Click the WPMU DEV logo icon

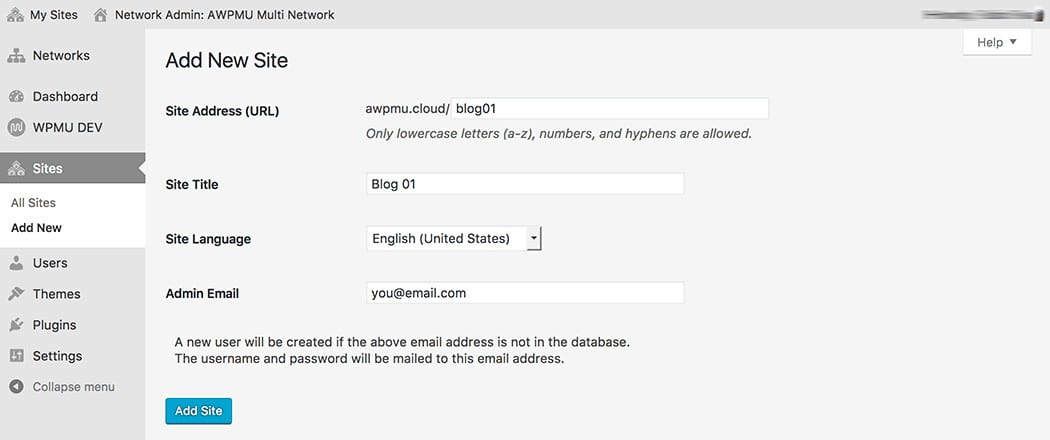pos(16,128)
